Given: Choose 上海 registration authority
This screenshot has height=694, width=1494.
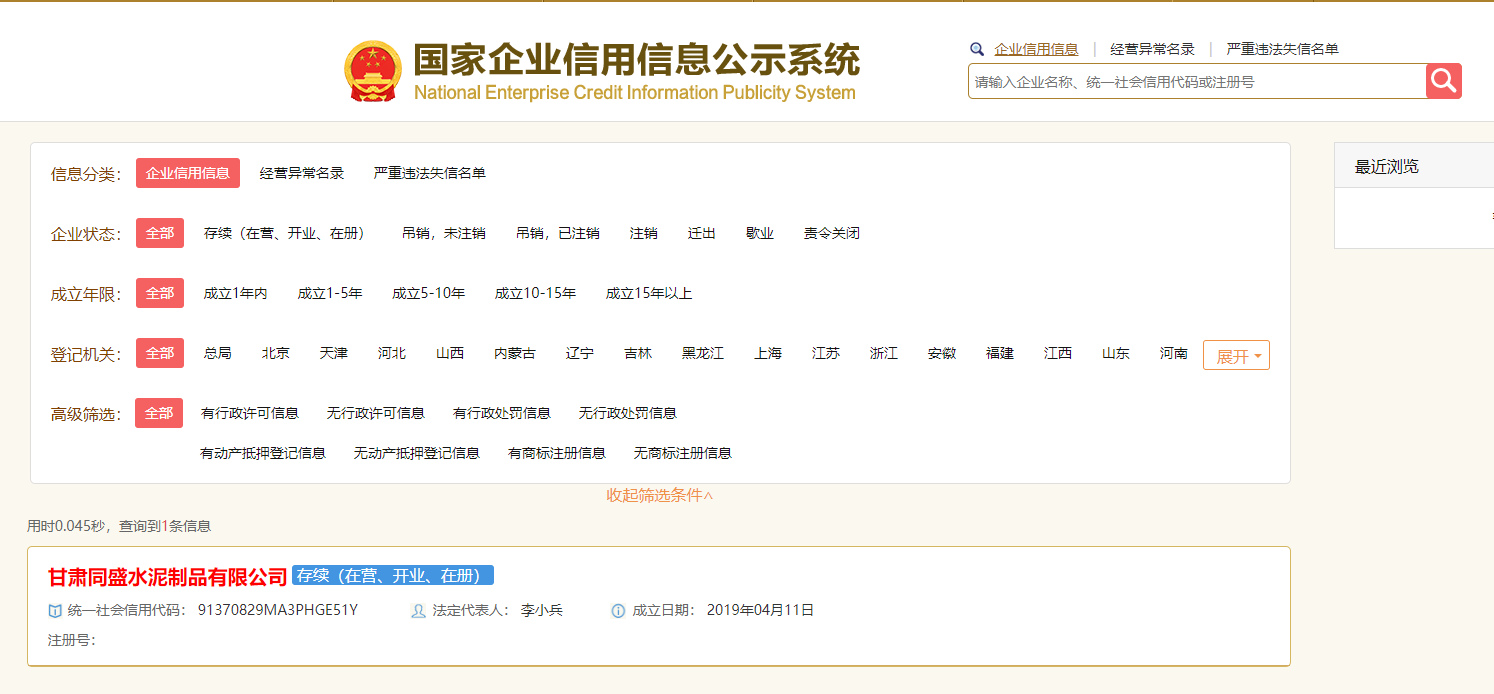Looking at the screenshot, I should [768, 353].
